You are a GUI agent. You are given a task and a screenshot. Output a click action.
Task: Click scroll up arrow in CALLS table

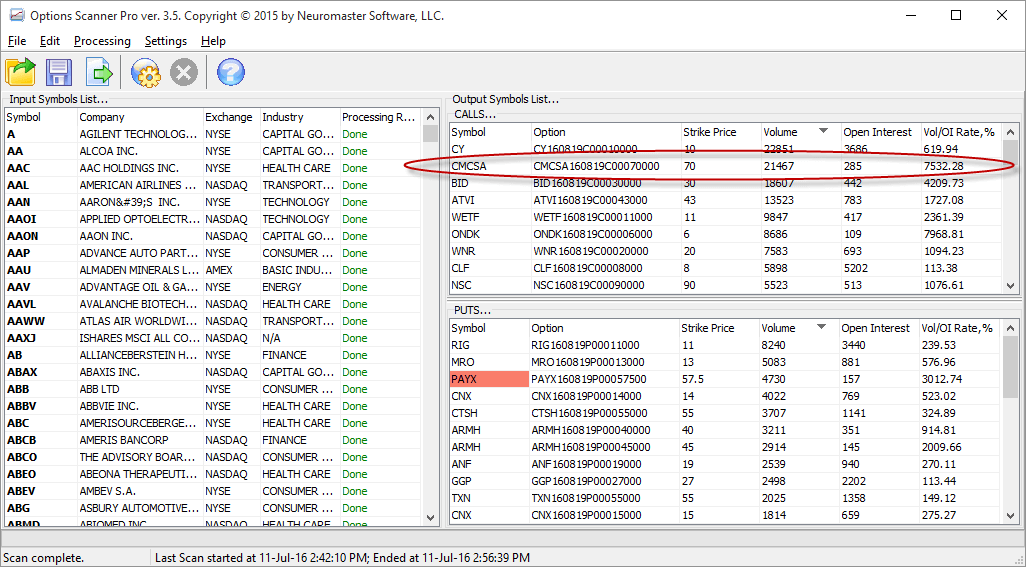click(1011, 131)
